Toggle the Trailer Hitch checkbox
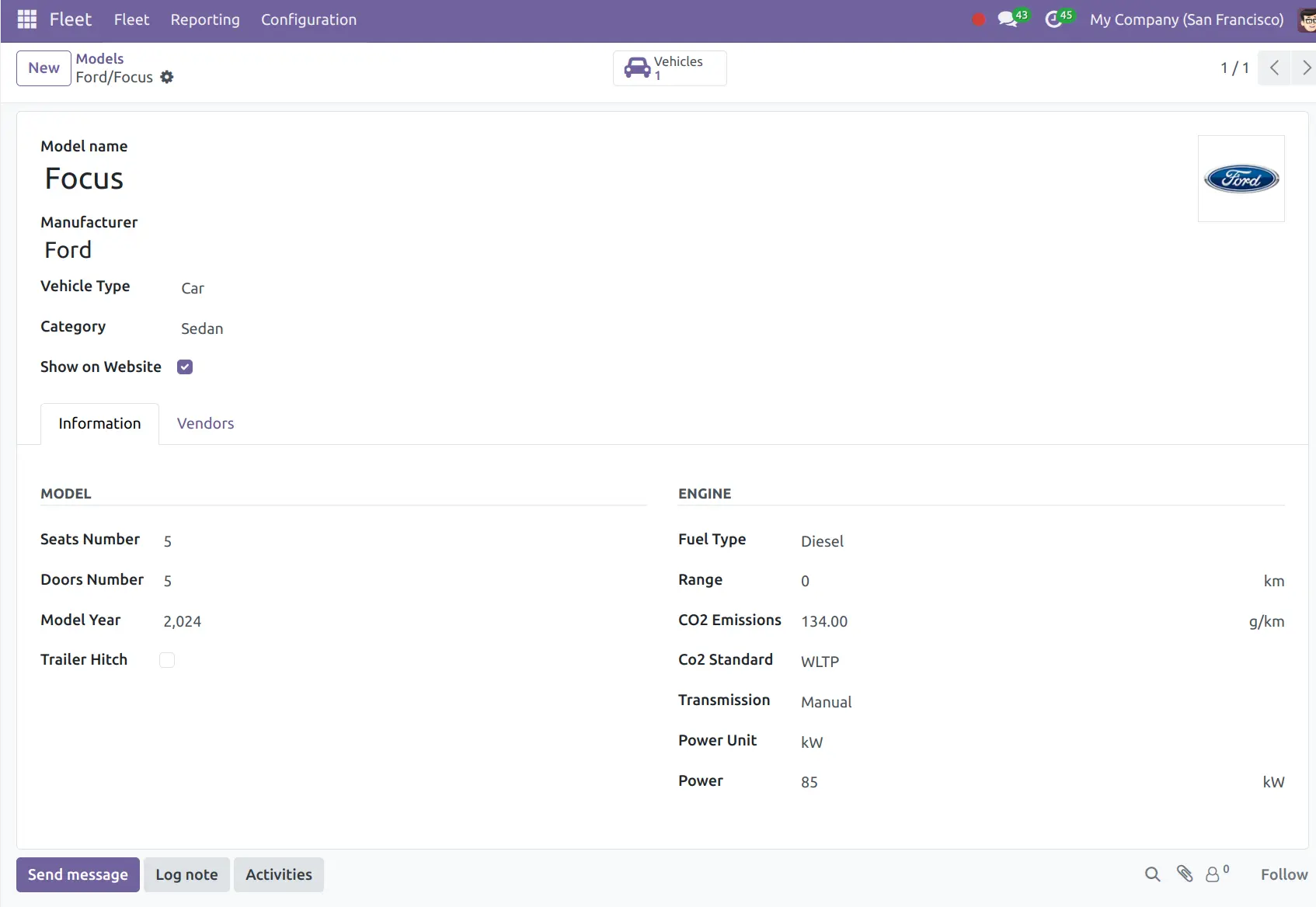Image resolution: width=1316 pixels, height=907 pixels. click(x=167, y=660)
